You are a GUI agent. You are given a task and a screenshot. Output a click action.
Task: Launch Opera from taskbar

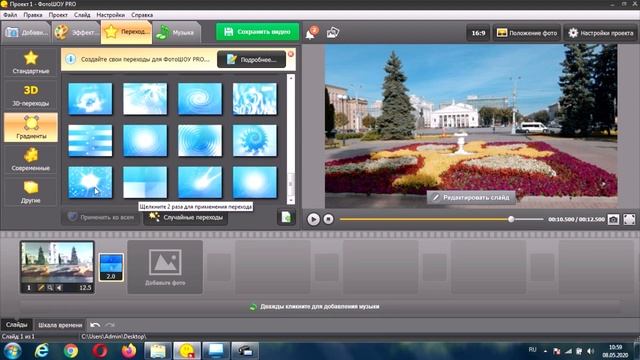pyautogui.click(x=100, y=351)
